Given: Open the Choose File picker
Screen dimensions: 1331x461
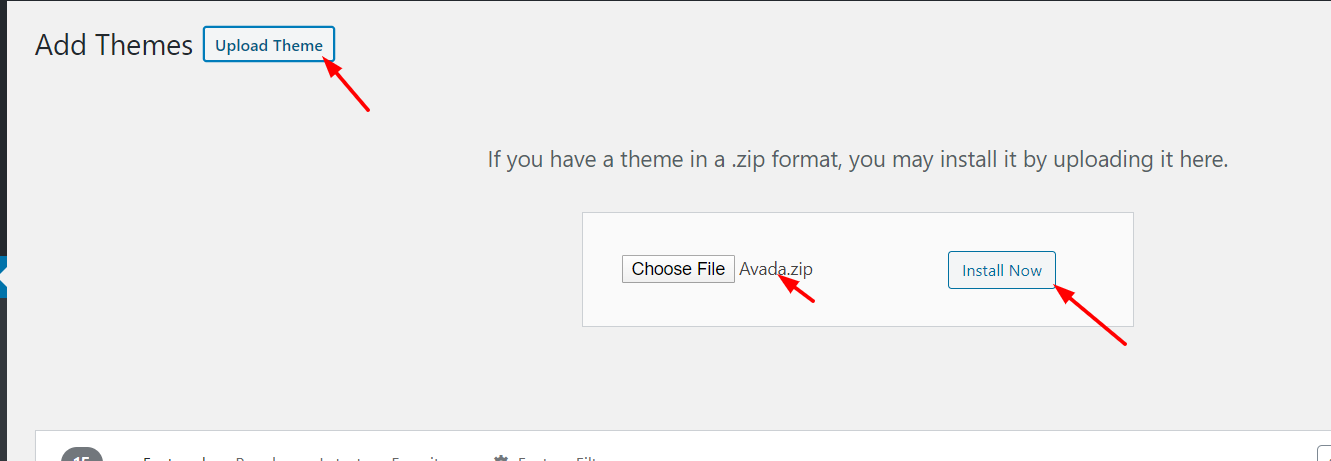Looking at the screenshot, I should (678, 269).
